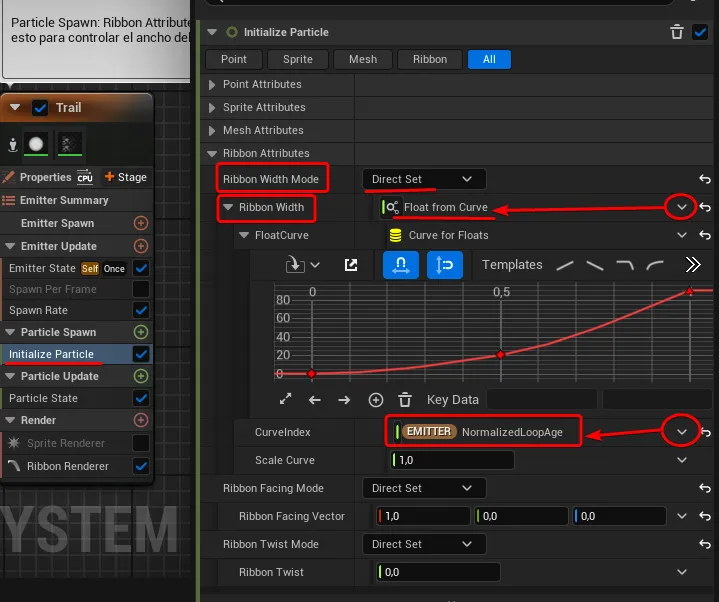This screenshot has height=602, width=719.
Task: Add module to Emitter Update
Action: tap(141, 246)
